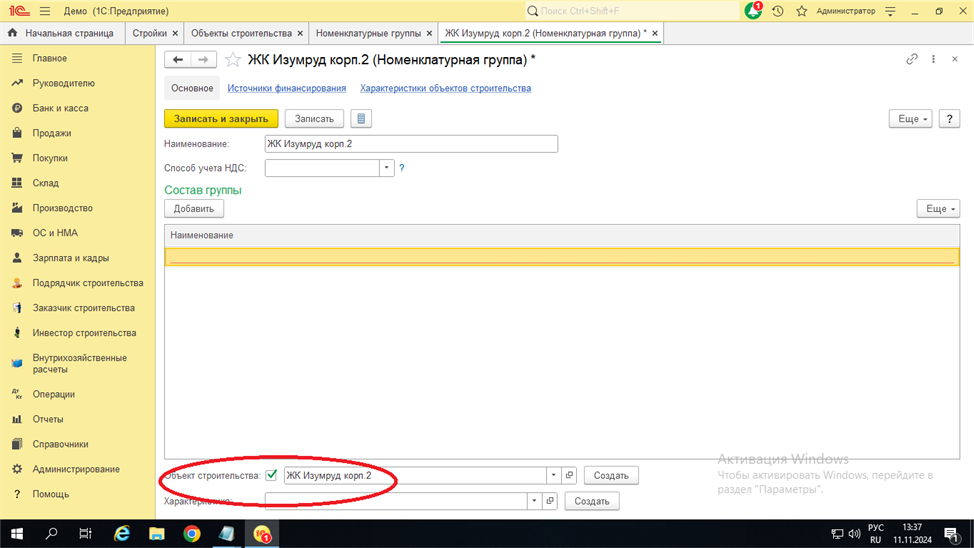The width and height of the screenshot is (974, 548).
Task: Expand the Объект строительства dropdown list
Action: tap(553, 476)
